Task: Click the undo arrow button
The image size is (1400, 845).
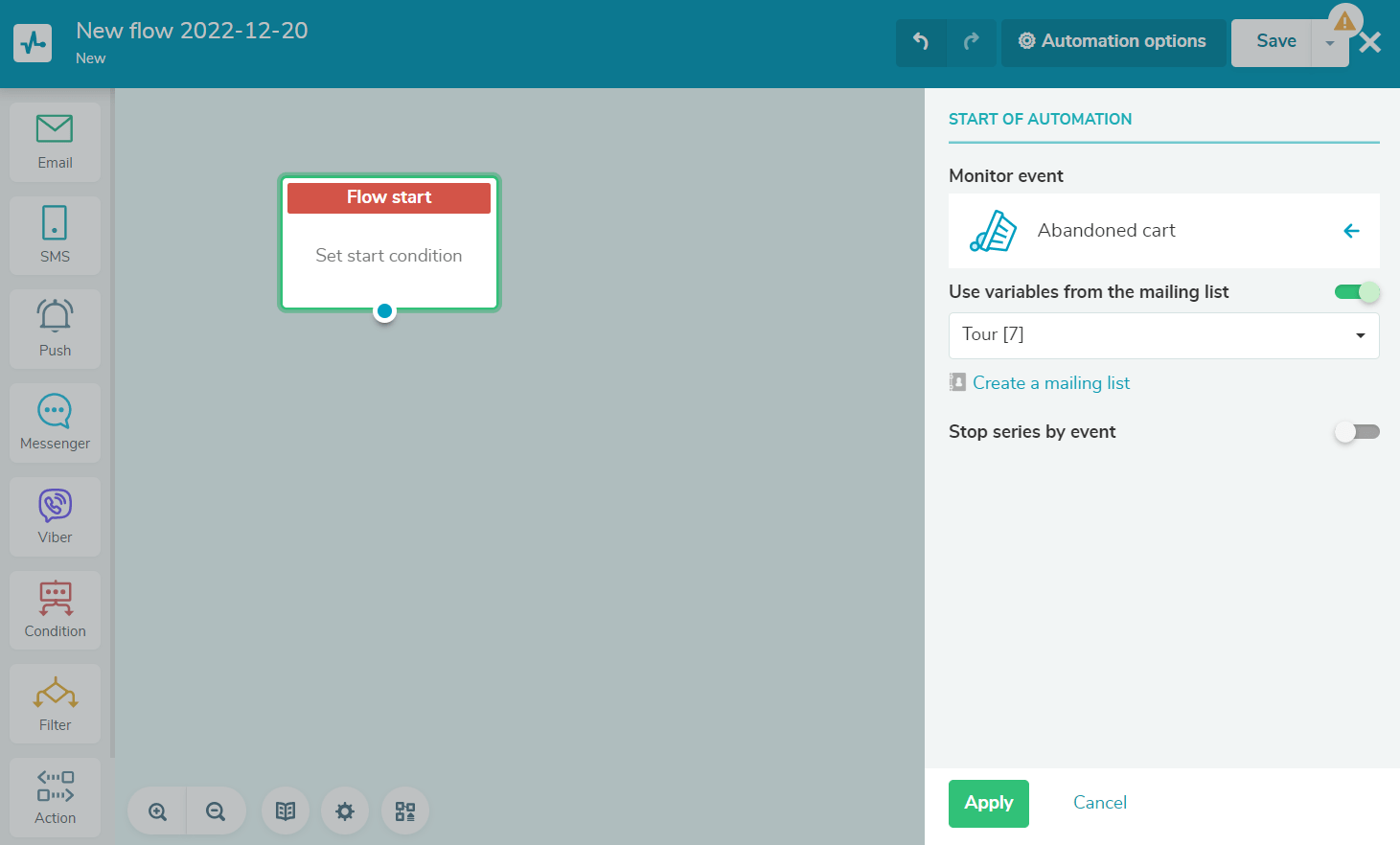Action: (x=921, y=41)
